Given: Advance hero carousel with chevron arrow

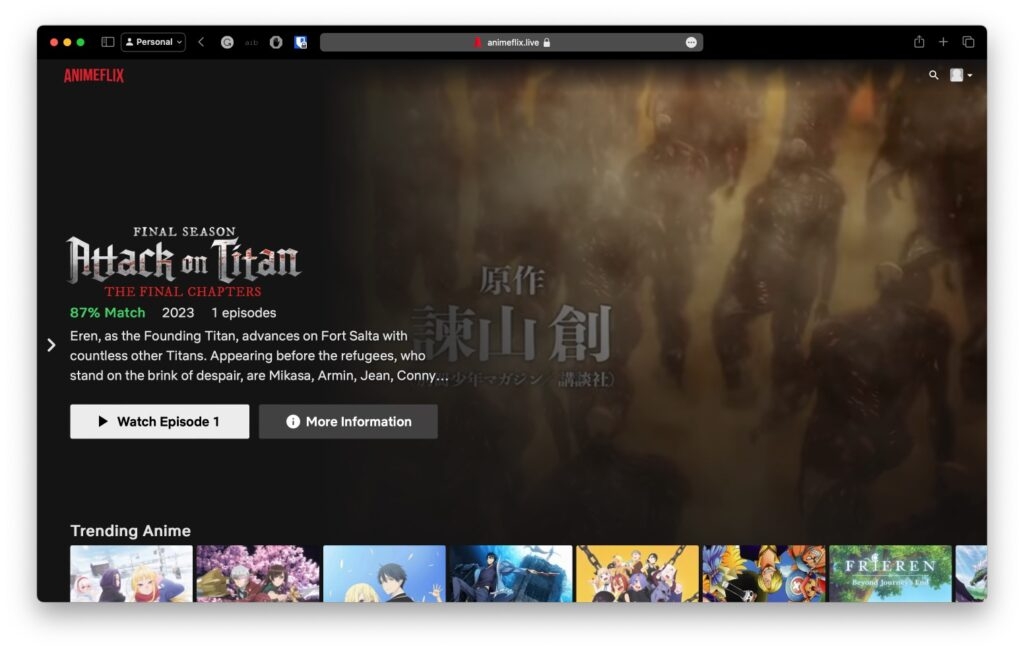Looking at the screenshot, I should (51, 345).
